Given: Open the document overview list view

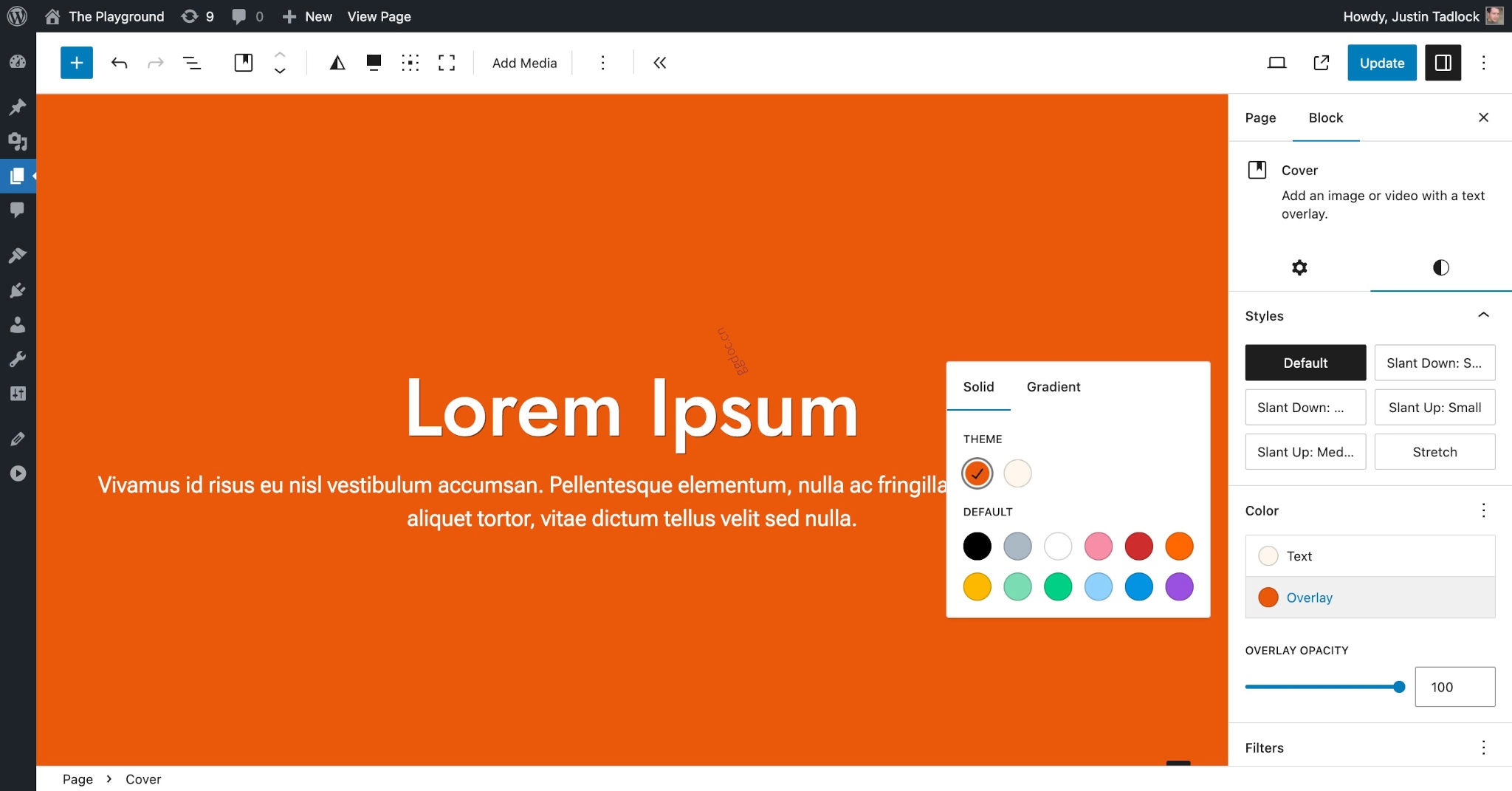Looking at the screenshot, I should pyautogui.click(x=192, y=63).
